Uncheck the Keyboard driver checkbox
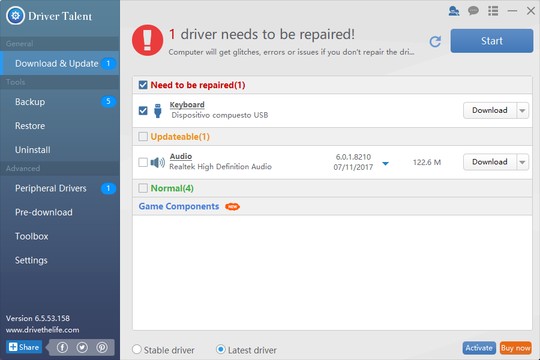 (143, 111)
